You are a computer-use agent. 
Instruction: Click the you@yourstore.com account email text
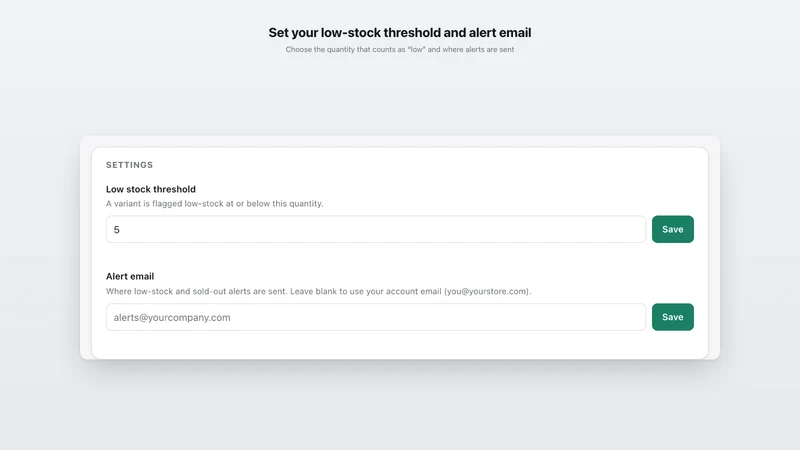(486, 291)
